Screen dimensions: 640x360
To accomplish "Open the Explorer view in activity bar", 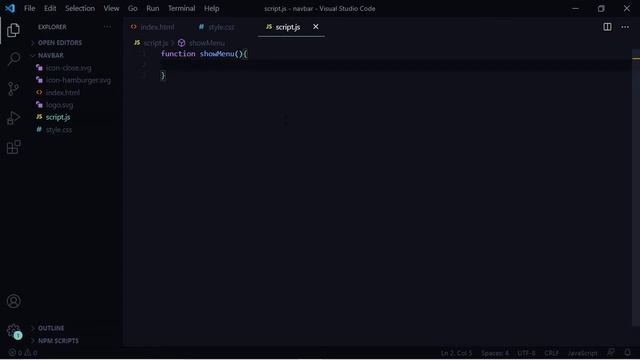I will coord(13,30).
